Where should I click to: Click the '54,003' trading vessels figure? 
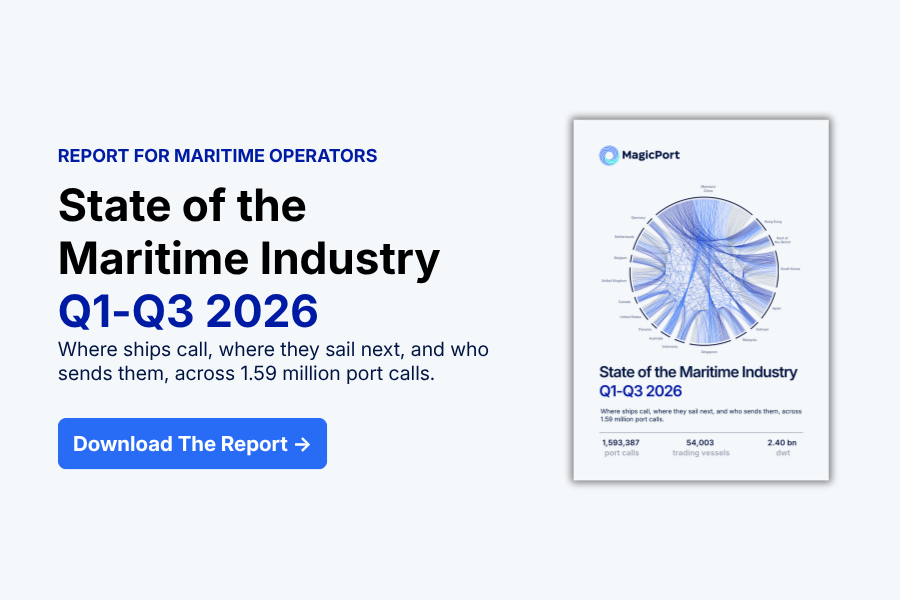(700, 443)
